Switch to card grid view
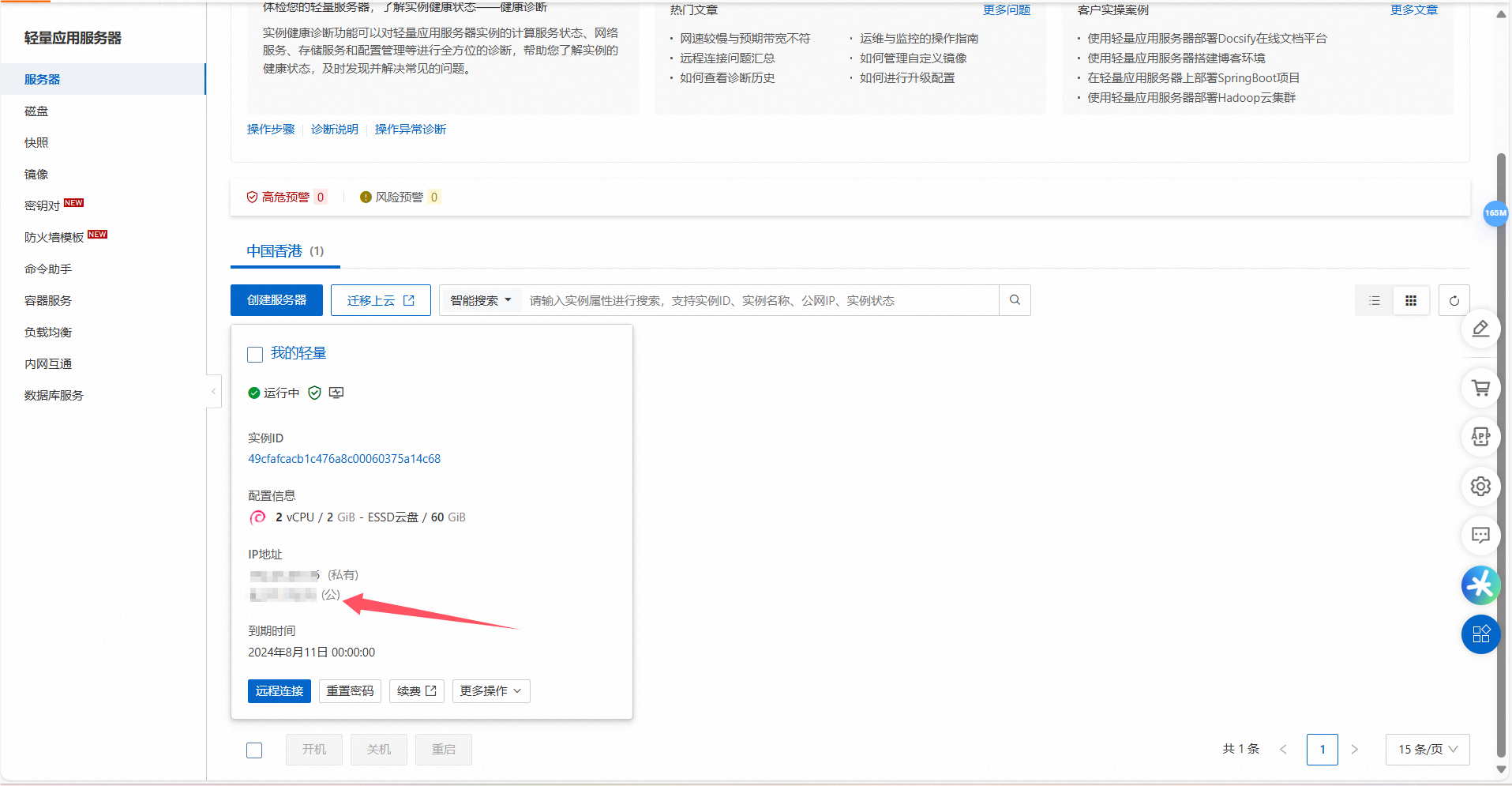 pos(1411,300)
